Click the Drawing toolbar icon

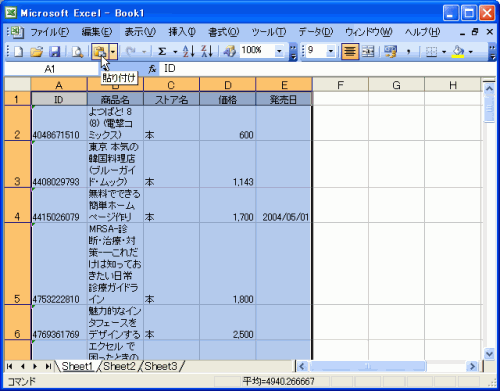[230, 51]
